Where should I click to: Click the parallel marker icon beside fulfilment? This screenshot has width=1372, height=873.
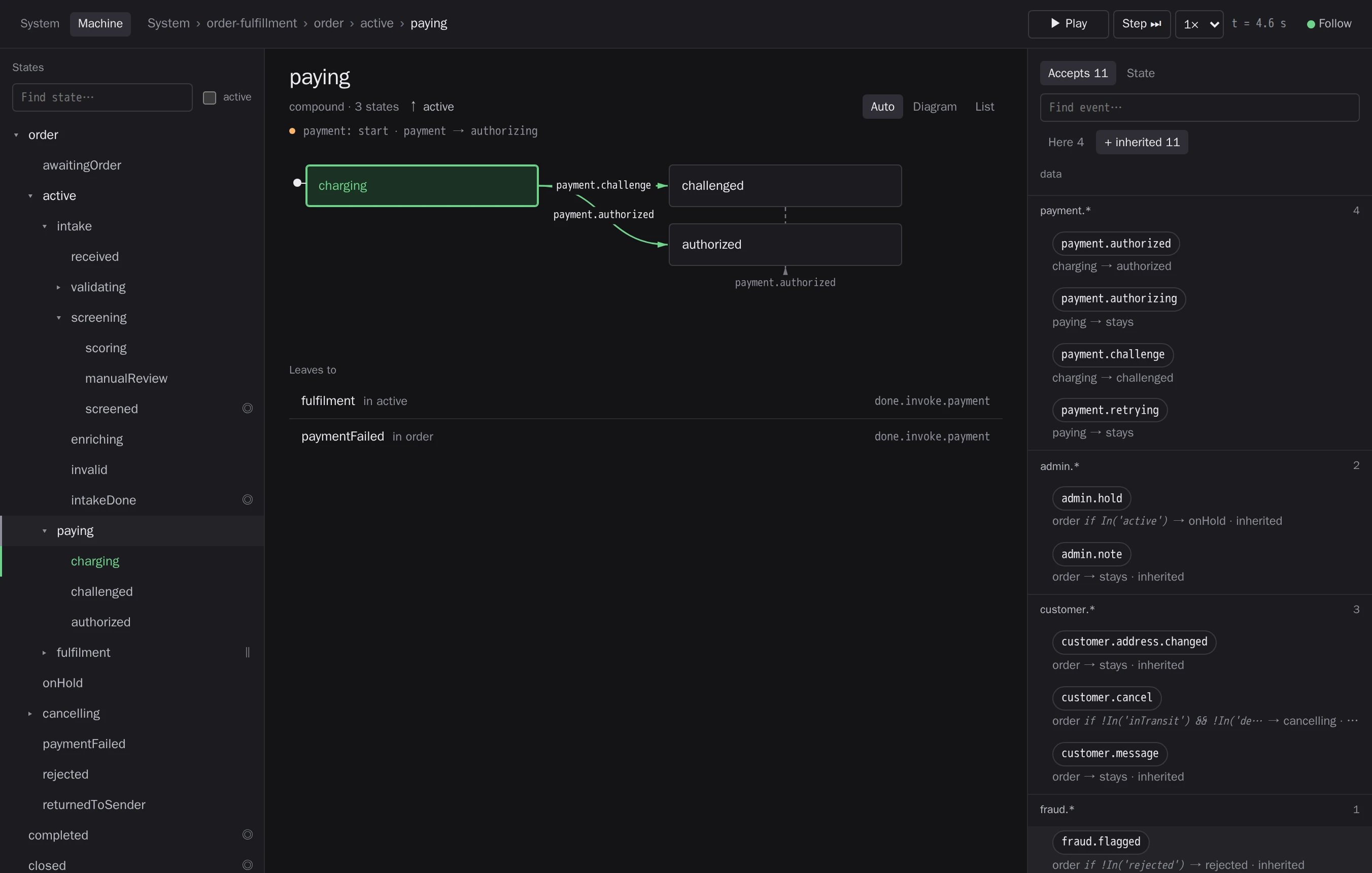click(247, 653)
